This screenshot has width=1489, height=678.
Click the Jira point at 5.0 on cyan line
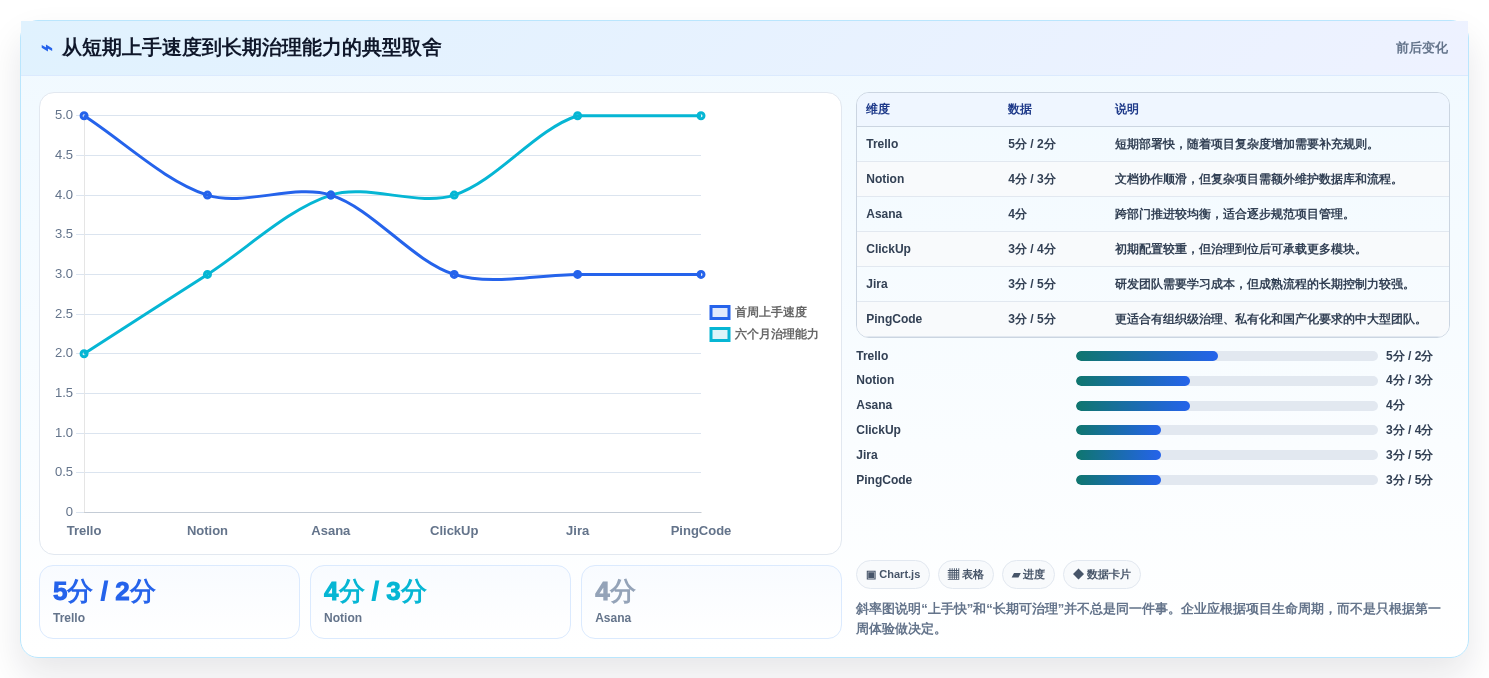pos(577,116)
